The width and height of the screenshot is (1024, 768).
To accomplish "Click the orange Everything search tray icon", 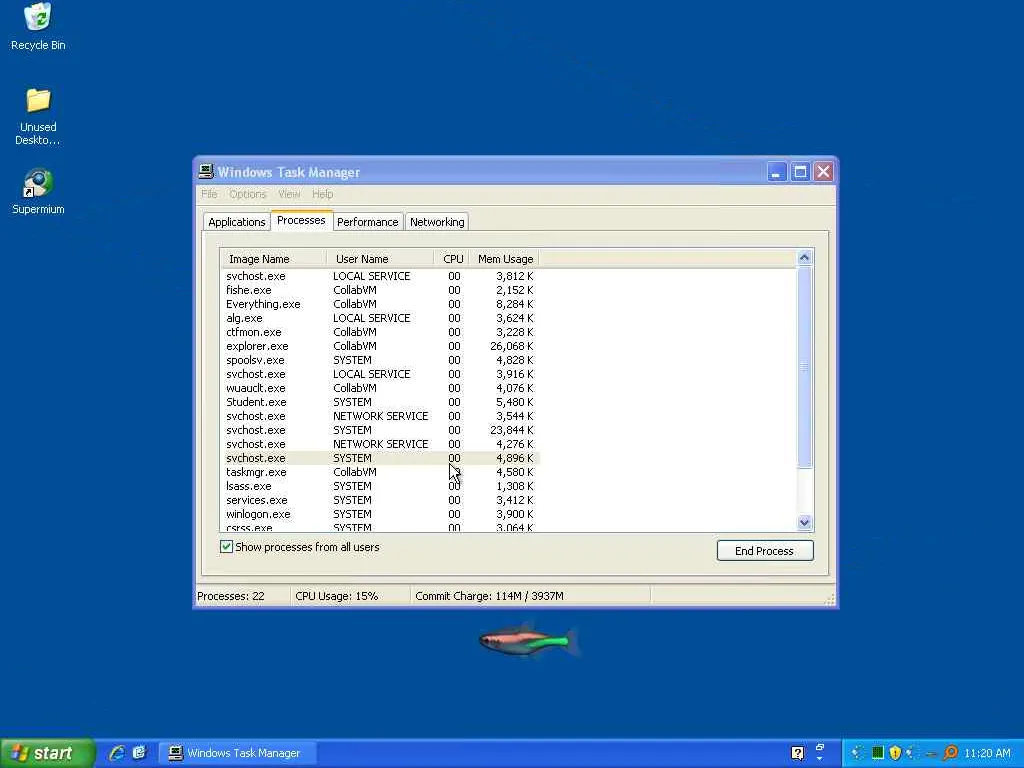I will pyautogui.click(x=951, y=753).
